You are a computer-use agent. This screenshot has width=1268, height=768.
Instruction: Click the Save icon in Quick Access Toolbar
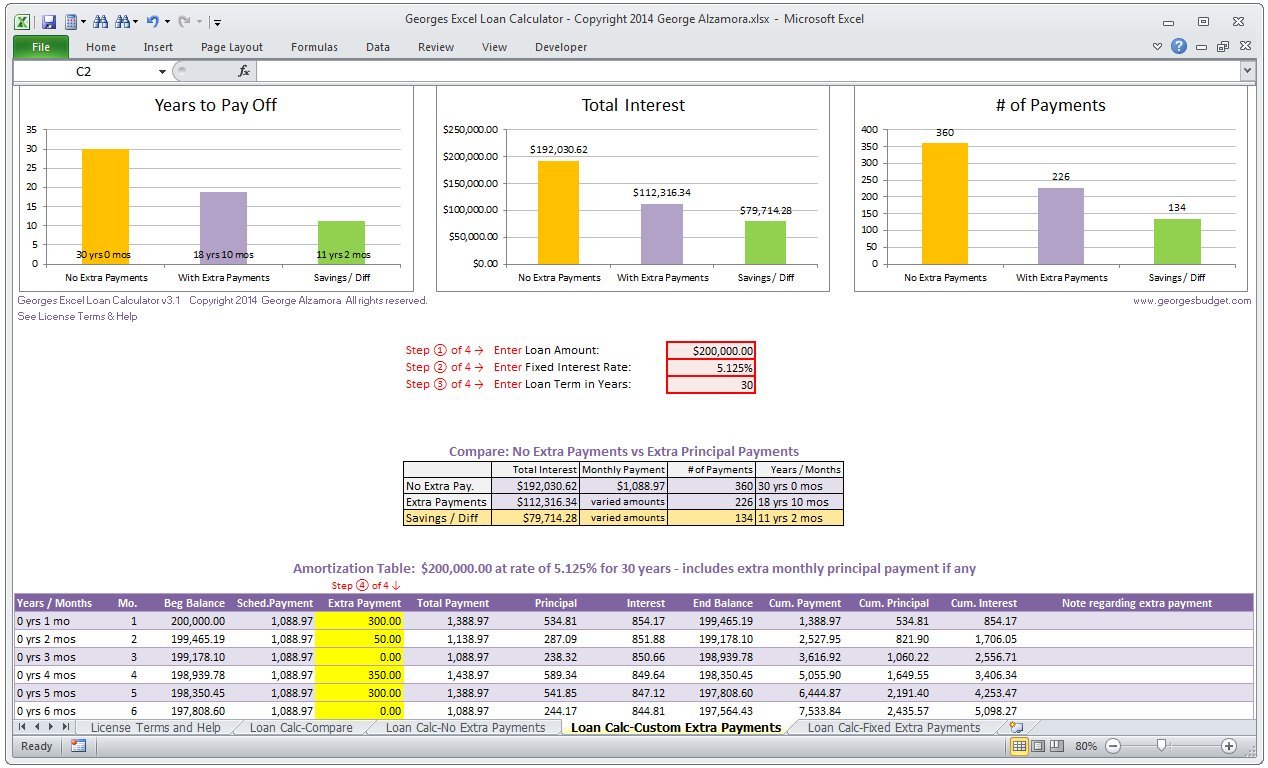pyautogui.click(x=48, y=21)
